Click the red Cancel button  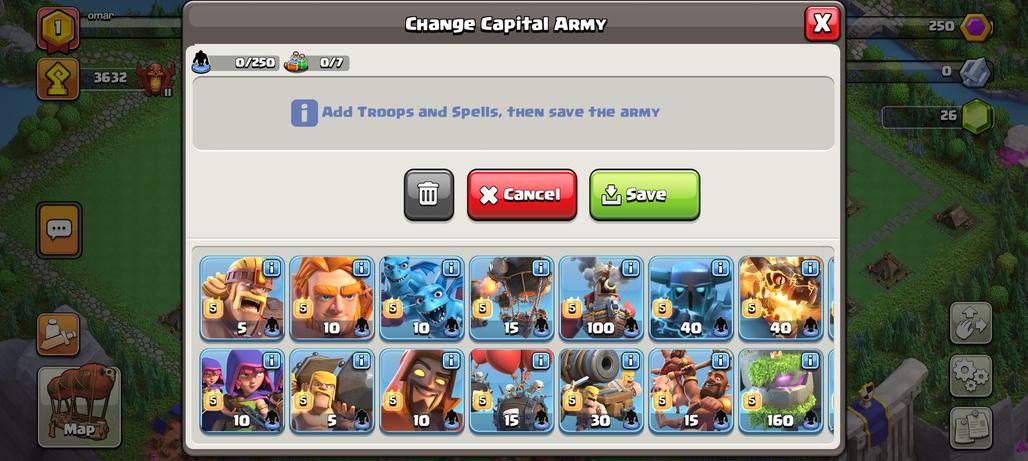522,195
